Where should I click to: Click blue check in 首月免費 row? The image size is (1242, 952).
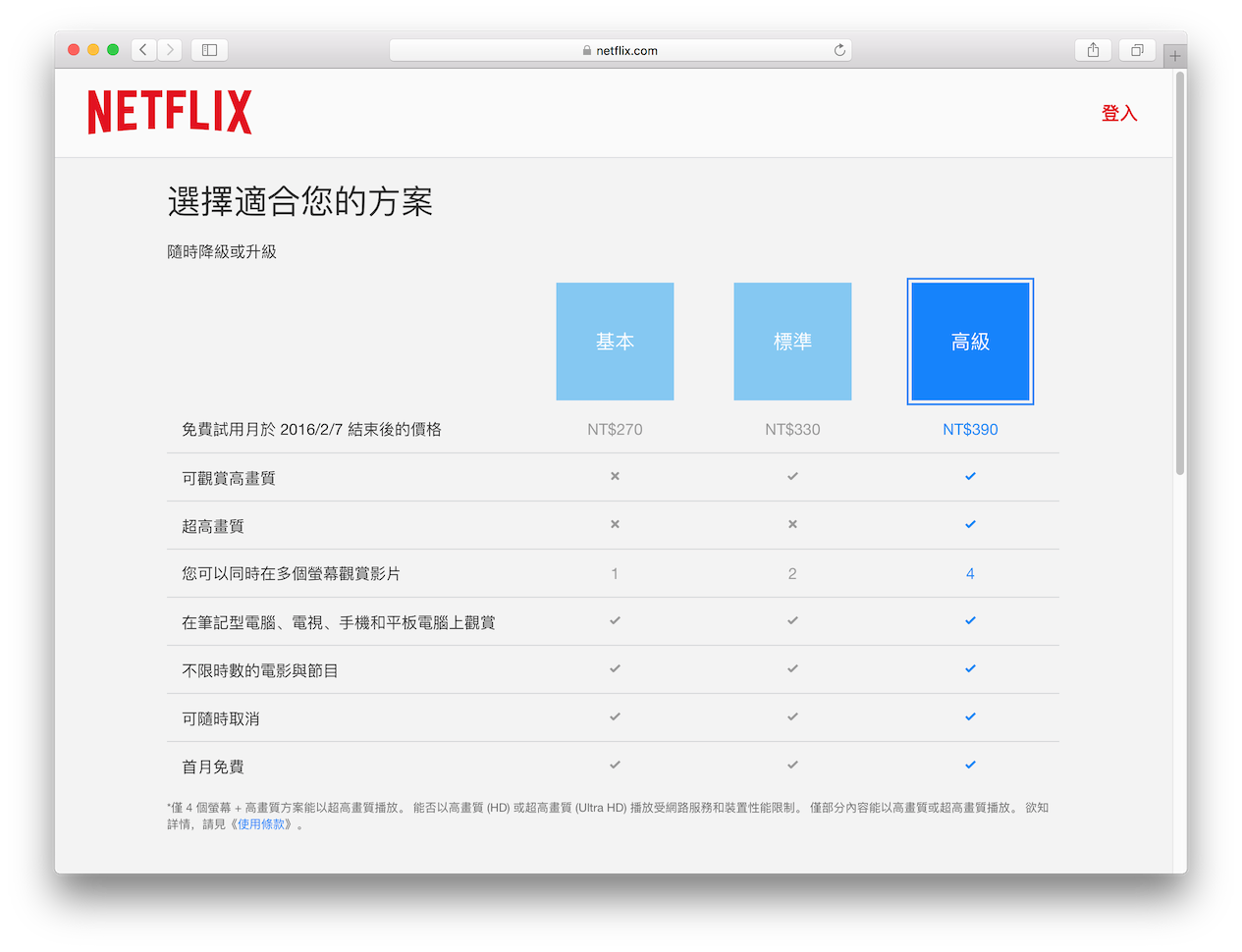pos(970,765)
